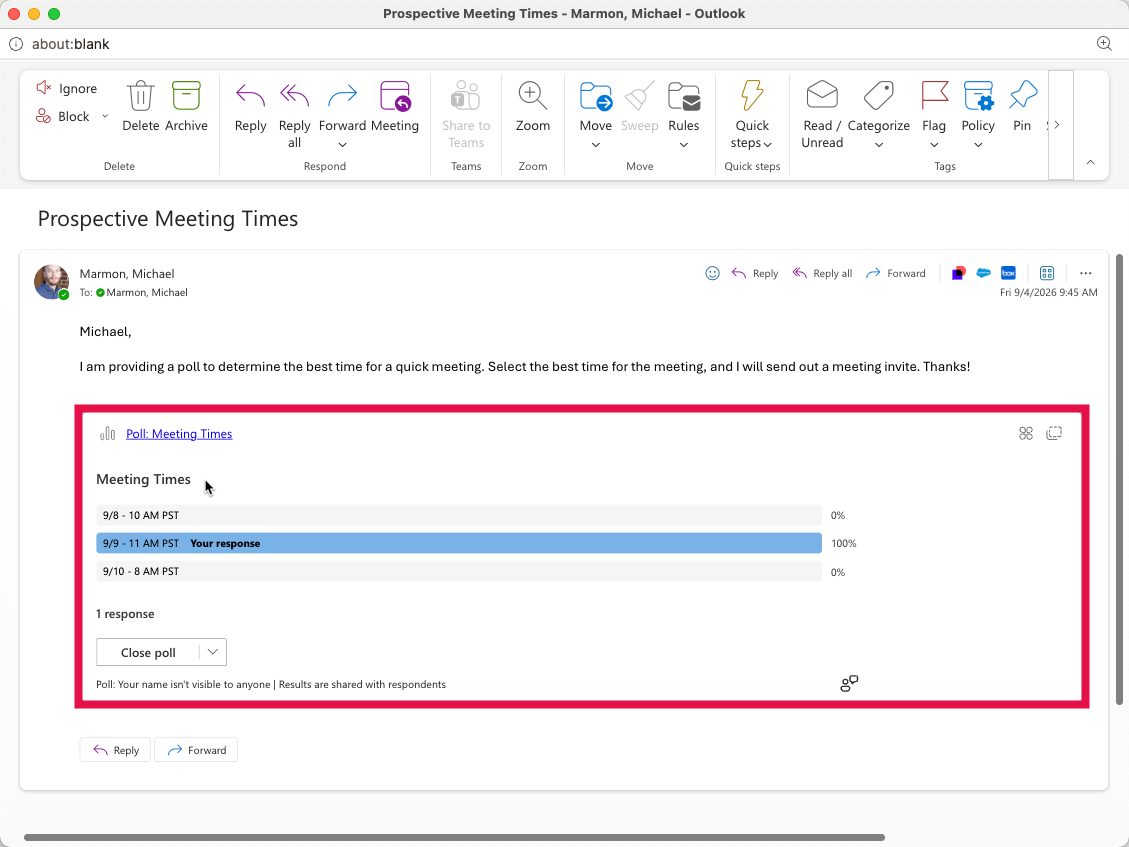Reply with a Meeting

click(395, 106)
